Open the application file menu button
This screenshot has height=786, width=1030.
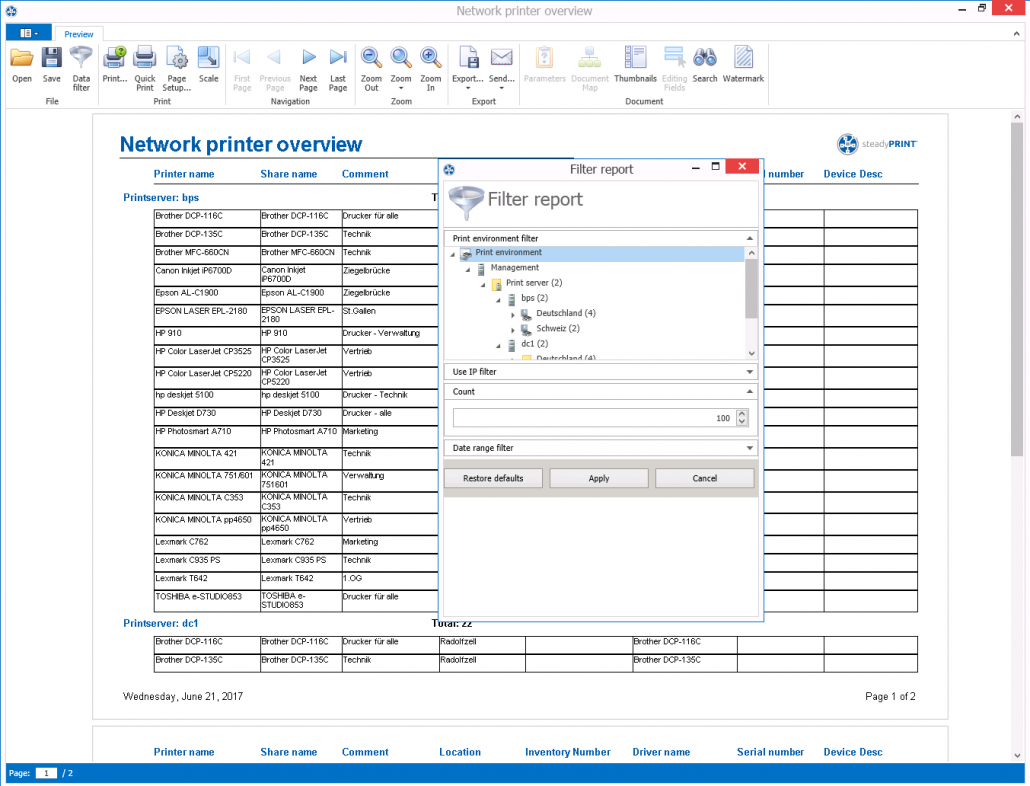point(28,33)
